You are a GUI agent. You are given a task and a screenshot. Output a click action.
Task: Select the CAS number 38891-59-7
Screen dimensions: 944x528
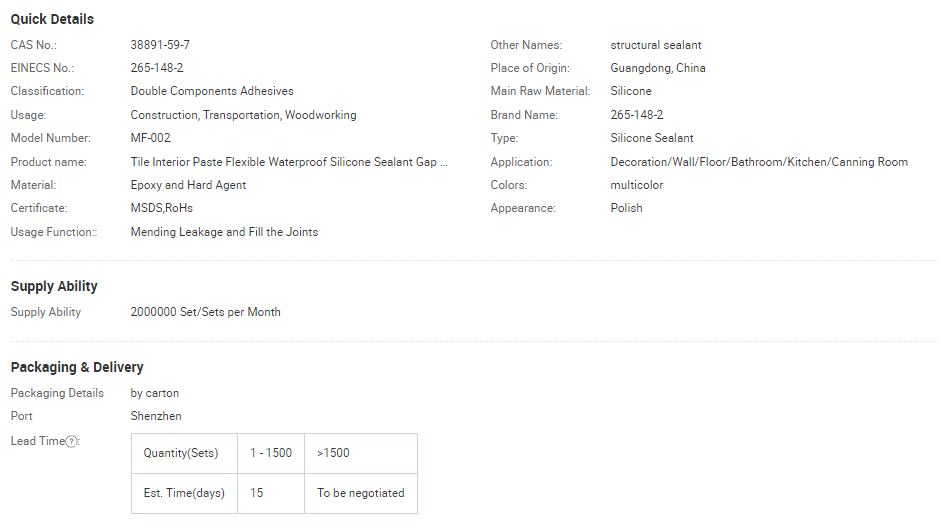[160, 45]
